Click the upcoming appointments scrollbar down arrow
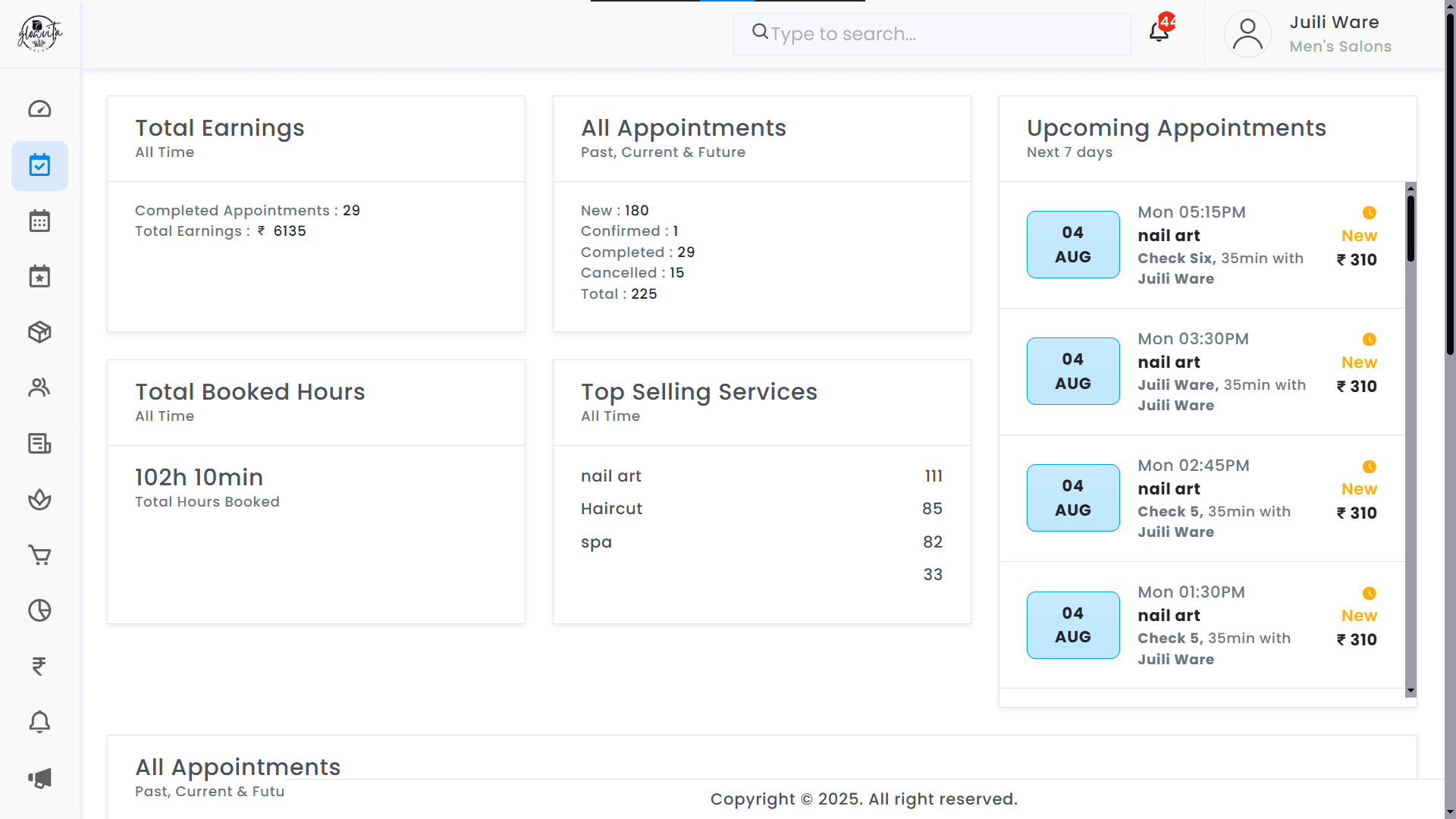 click(1410, 691)
